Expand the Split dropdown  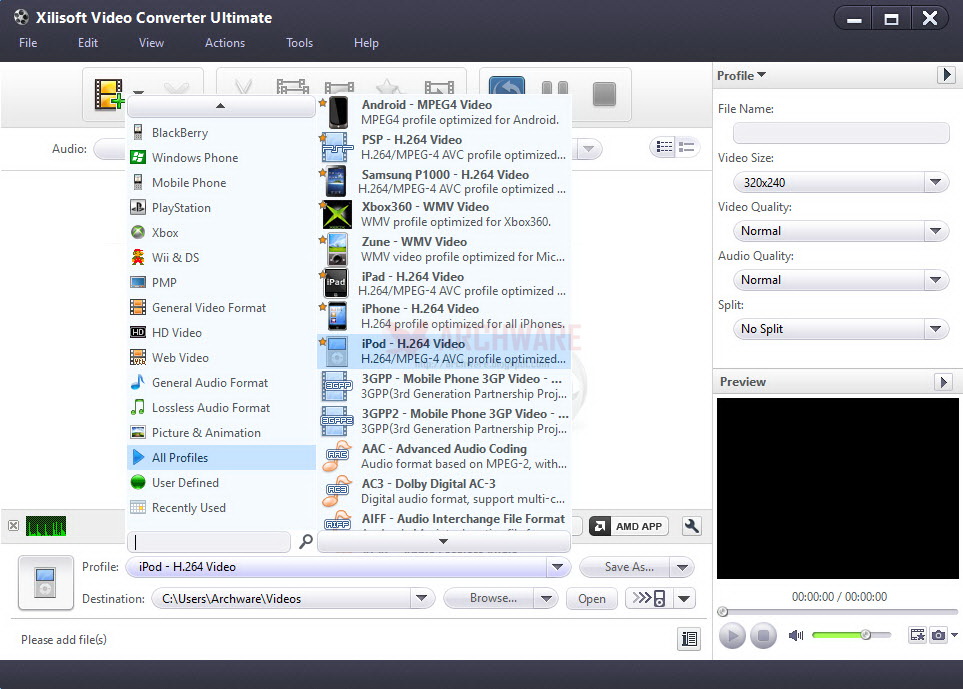pyautogui.click(x=935, y=329)
